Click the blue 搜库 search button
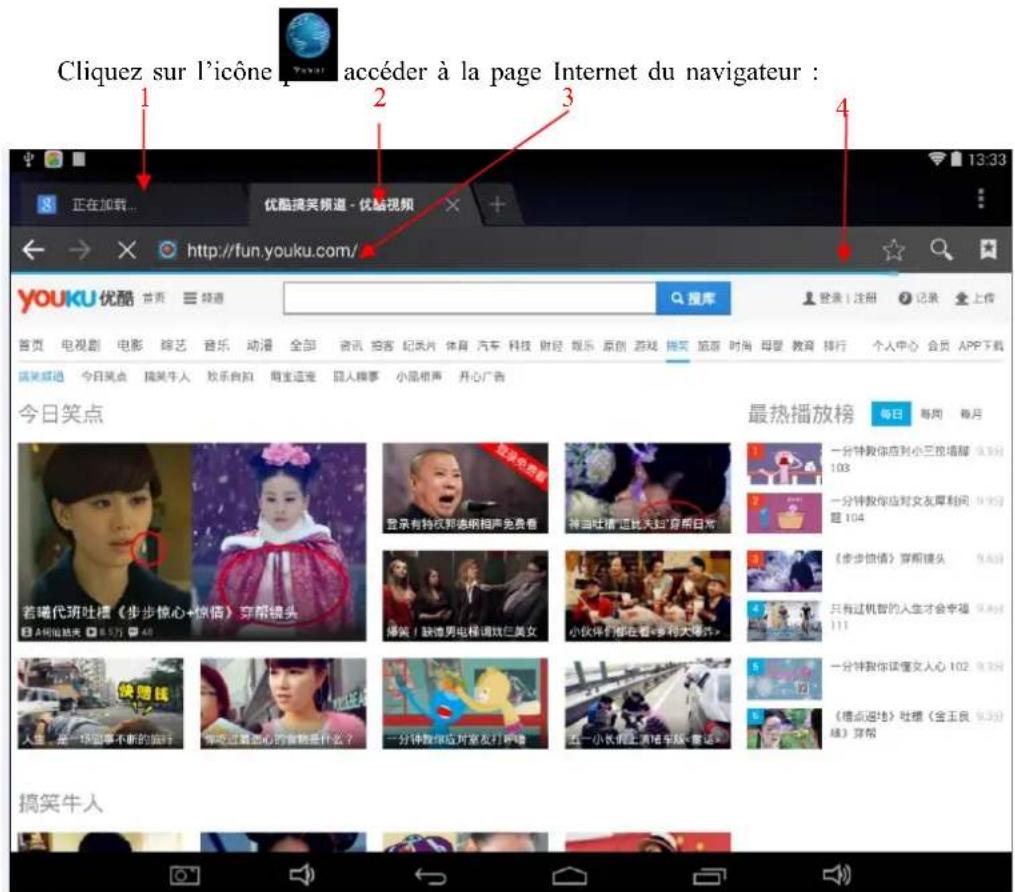The image size is (1015, 892). [693, 298]
